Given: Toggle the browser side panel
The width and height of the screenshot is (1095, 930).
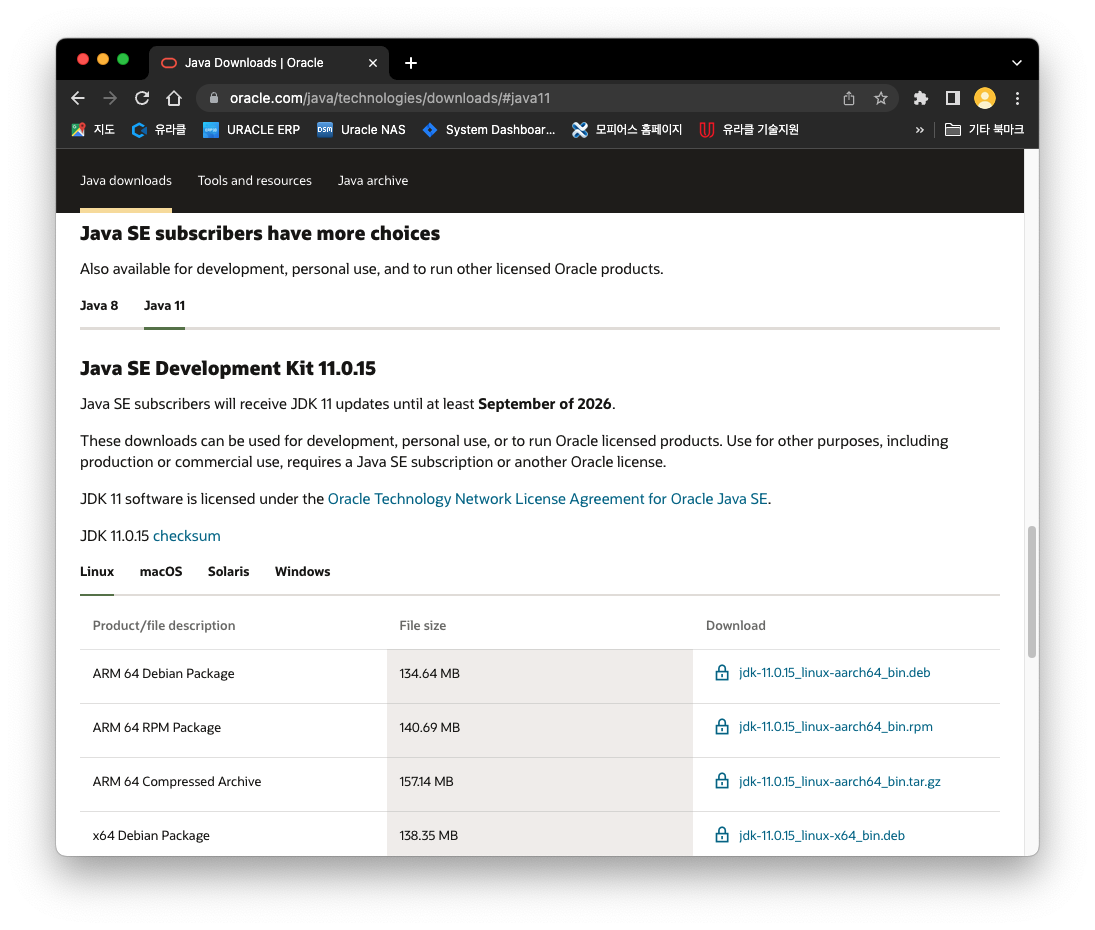Looking at the screenshot, I should click(x=953, y=98).
